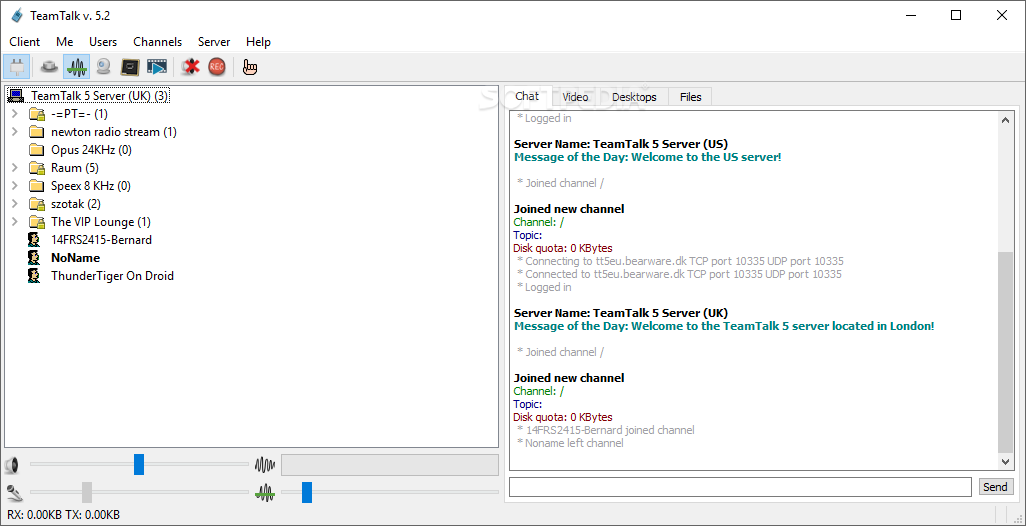Switch to the Desktops tab
The height and width of the screenshot is (526, 1026).
pos(634,97)
